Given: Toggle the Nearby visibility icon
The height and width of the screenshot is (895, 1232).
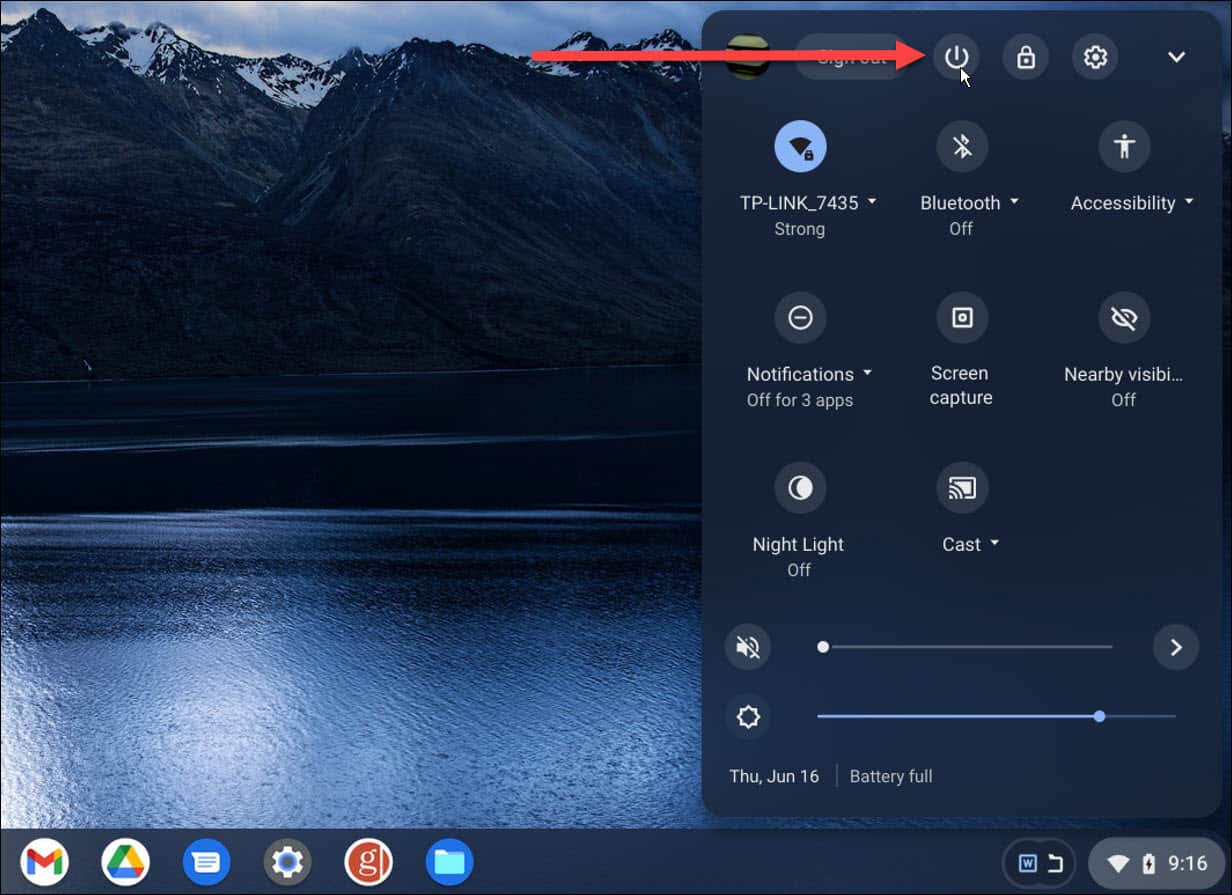Looking at the screenshot, I should [x=1124, y=318].
